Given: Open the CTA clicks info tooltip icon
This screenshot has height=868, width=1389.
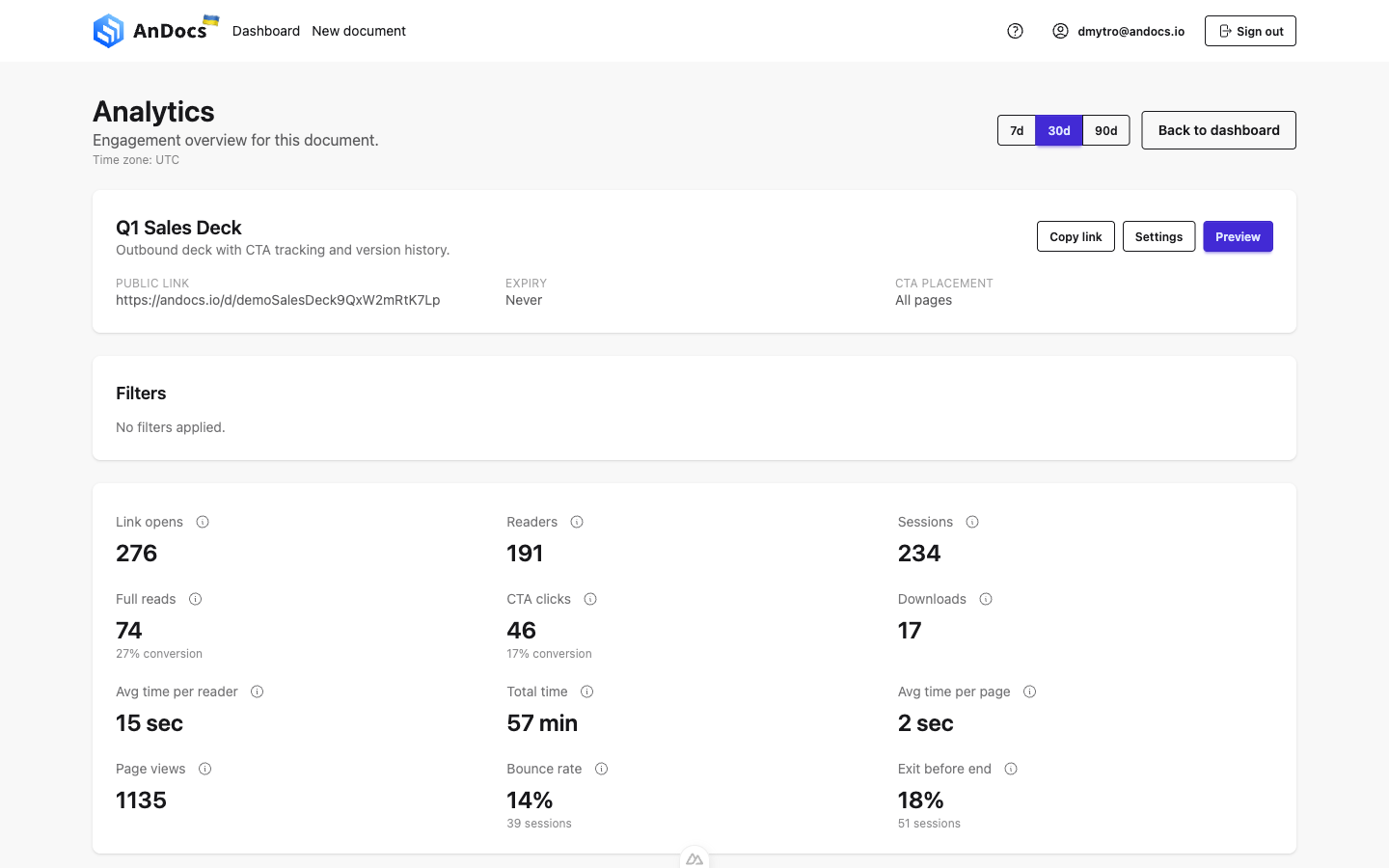Looking at the screenshot, I should (590, 598).
